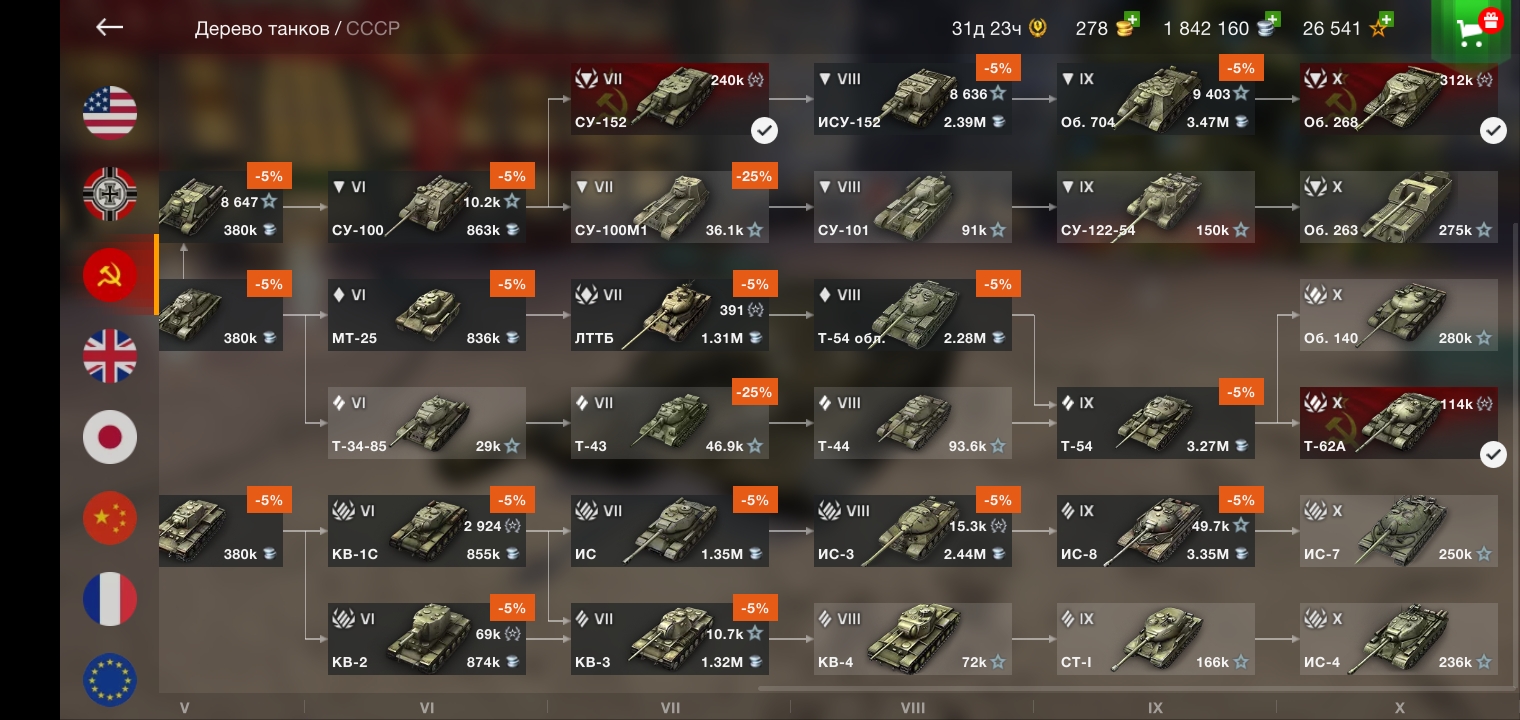Select the КВ-2 tank card

point(427,639)
